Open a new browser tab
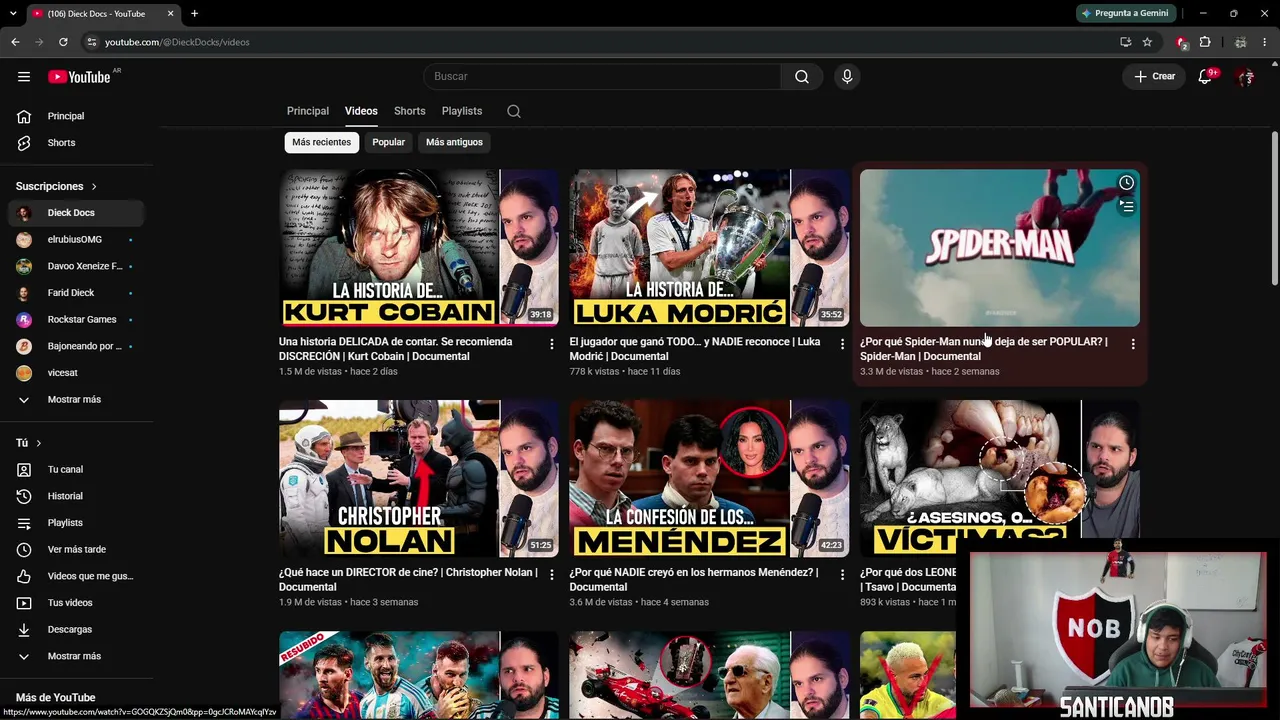This screenshot has width=1280, height=720. 194,14
